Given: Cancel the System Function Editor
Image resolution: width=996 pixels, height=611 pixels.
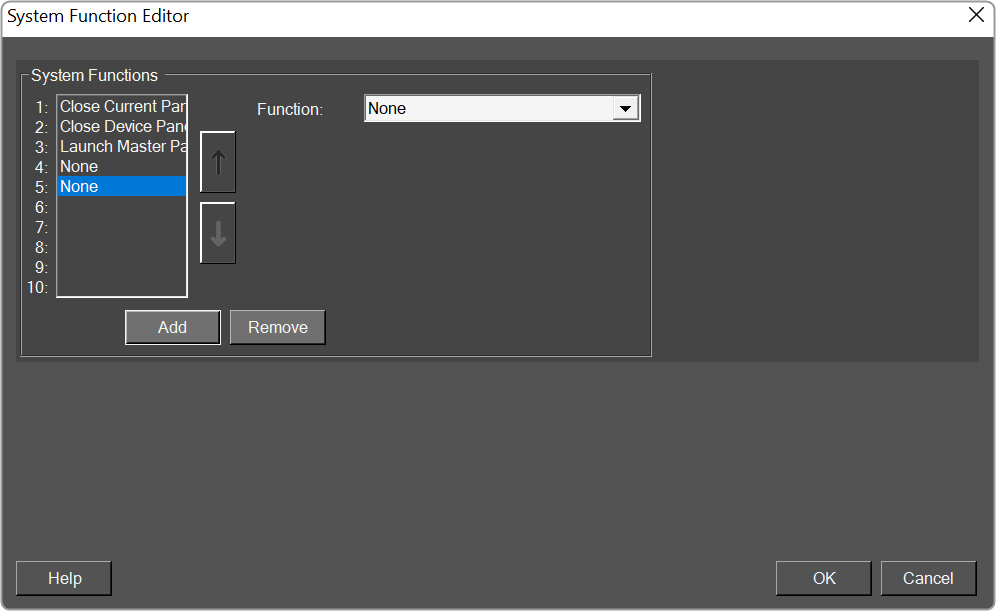Looking at the screenshot, I should (x=928, y=578).
